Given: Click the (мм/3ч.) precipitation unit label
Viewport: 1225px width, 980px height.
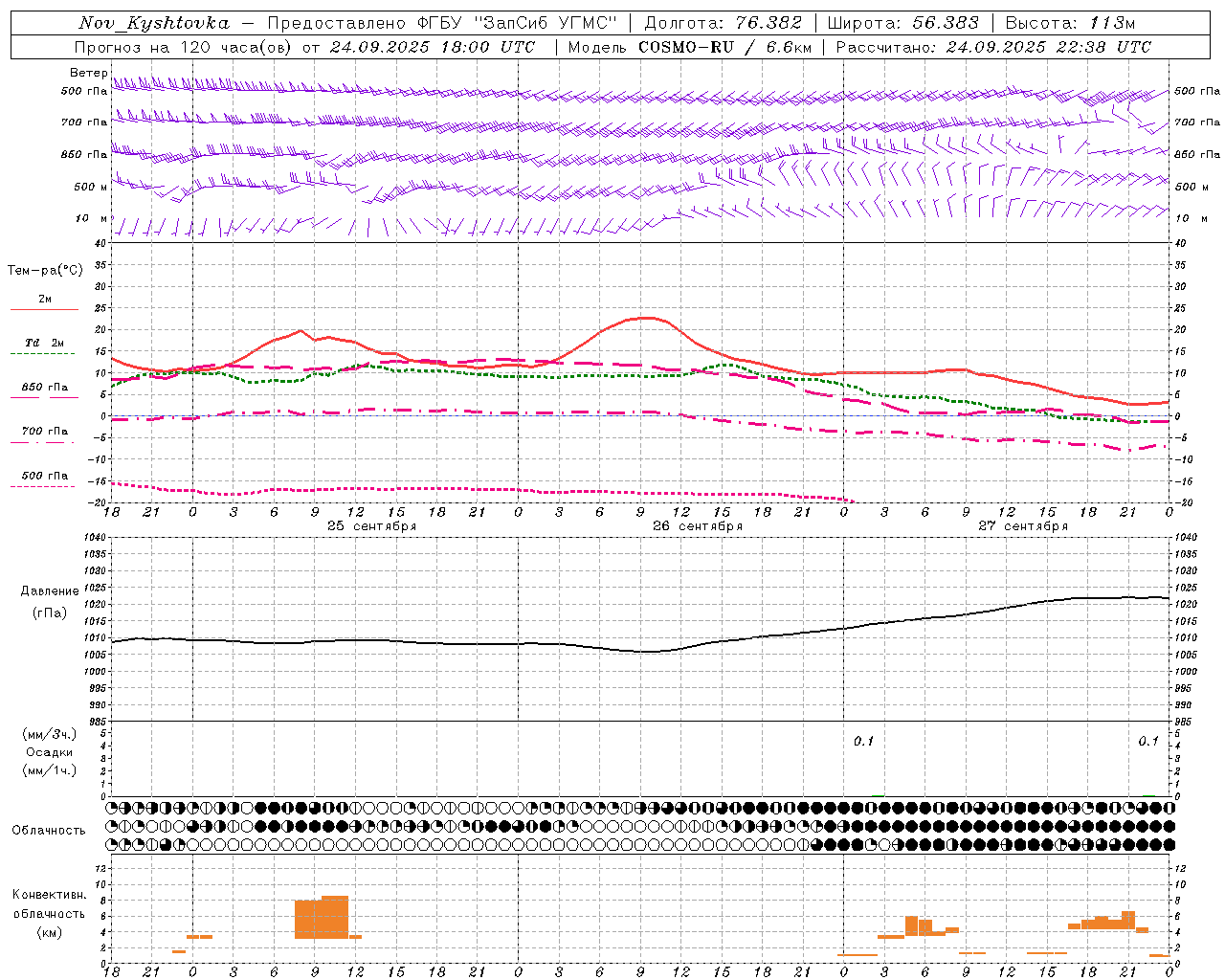Looking at the screenshot, I should (49, 734).
